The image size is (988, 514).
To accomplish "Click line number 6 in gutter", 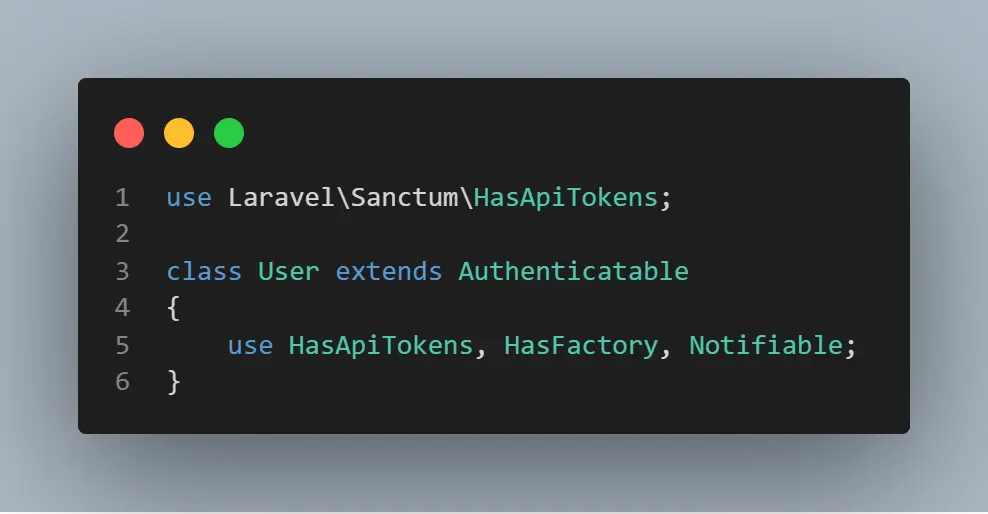I will click(x=122, y=382).
